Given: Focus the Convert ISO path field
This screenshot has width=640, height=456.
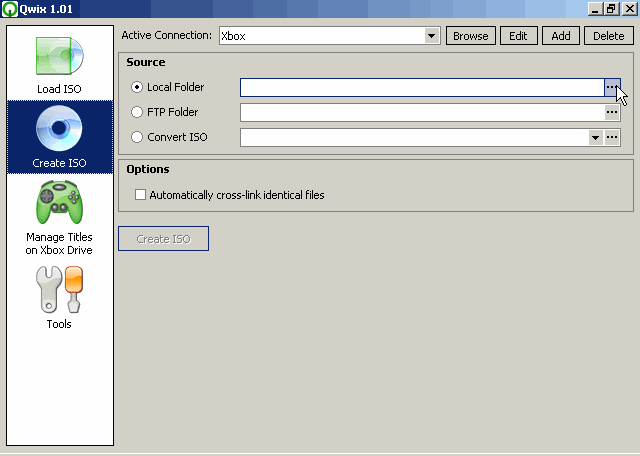Looking at the screenshot, I should tap(414, 138).
